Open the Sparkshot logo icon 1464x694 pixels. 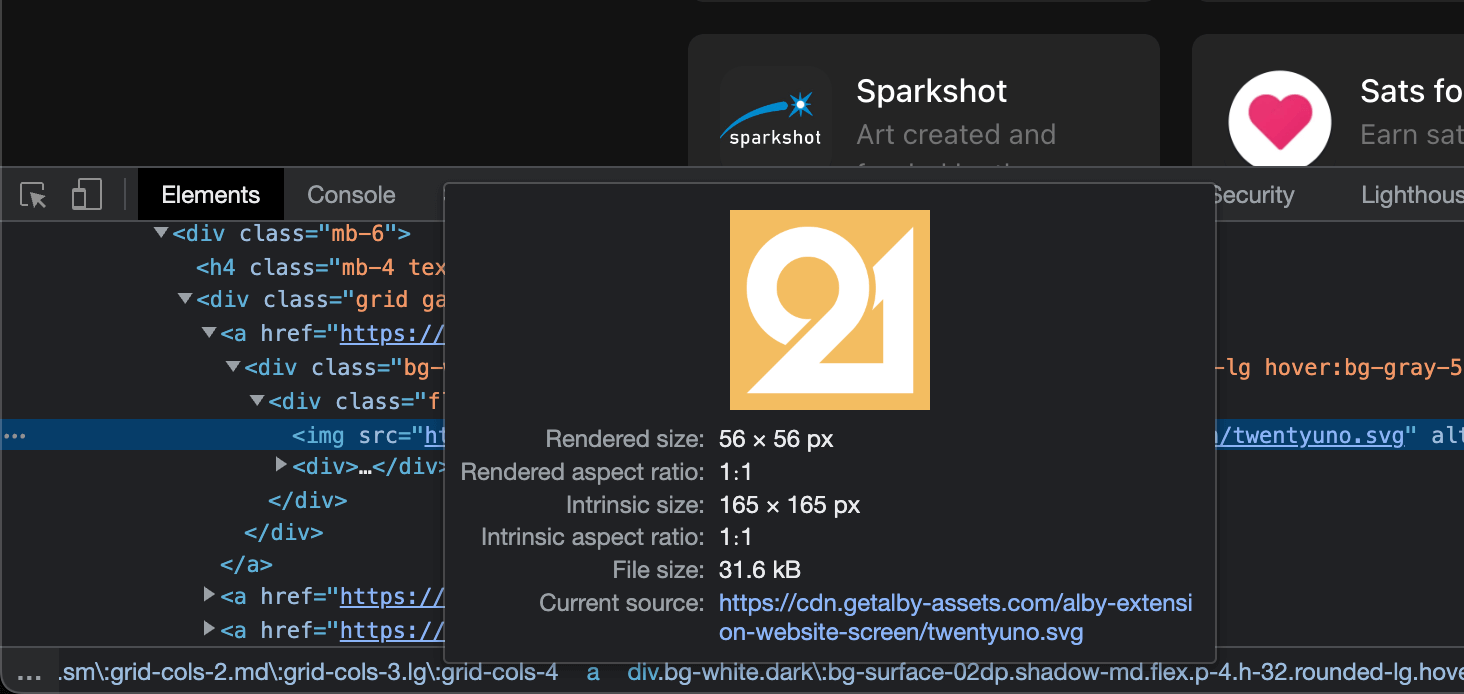(775, 118)
